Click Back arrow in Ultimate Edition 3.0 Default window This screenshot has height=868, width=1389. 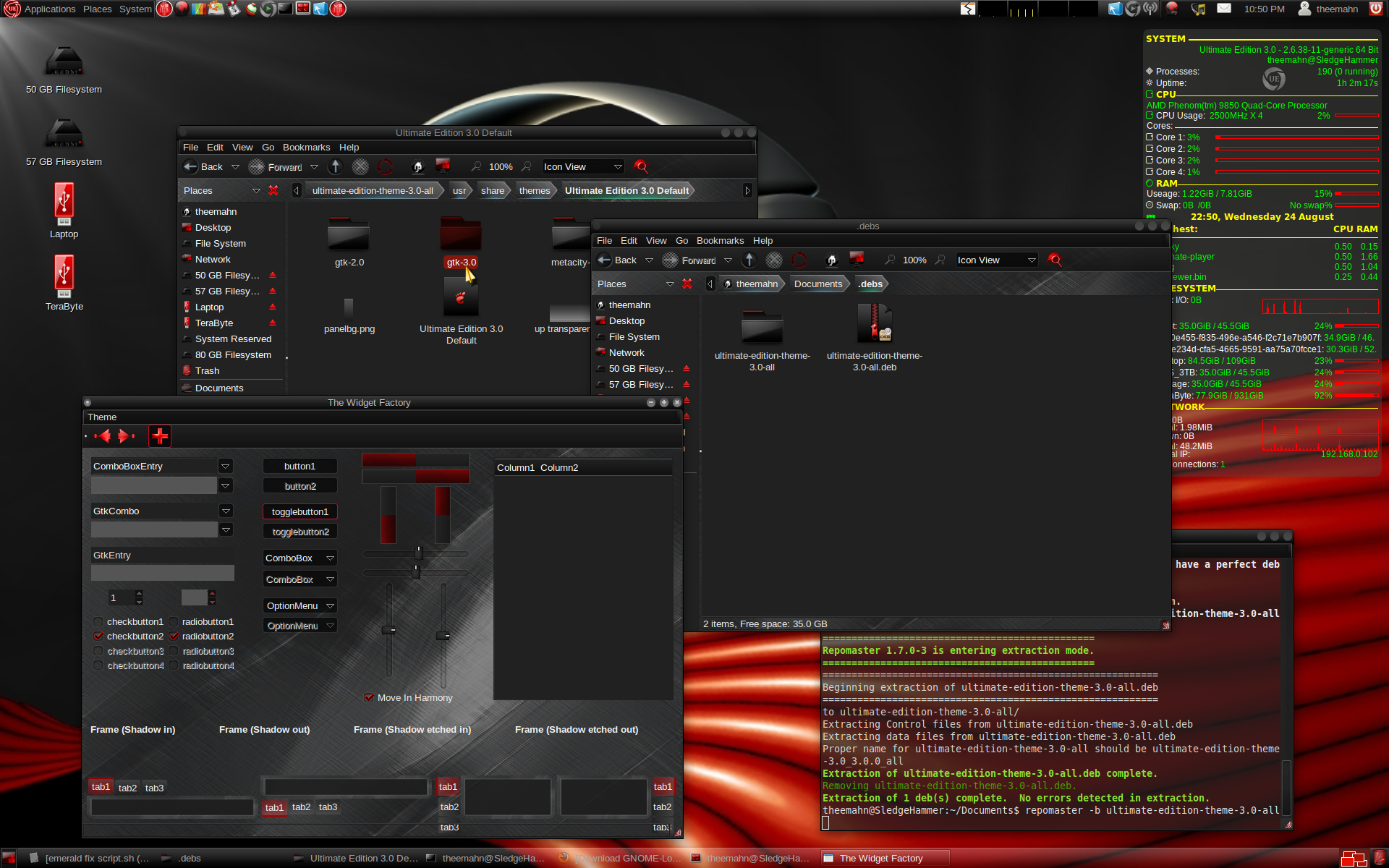tap(190, 167)
